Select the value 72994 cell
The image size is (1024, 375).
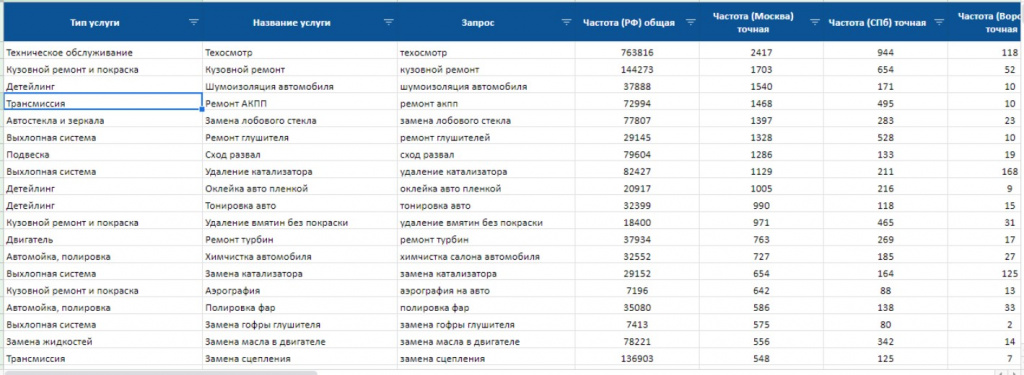pyautogui.click(x=637, y=103)
